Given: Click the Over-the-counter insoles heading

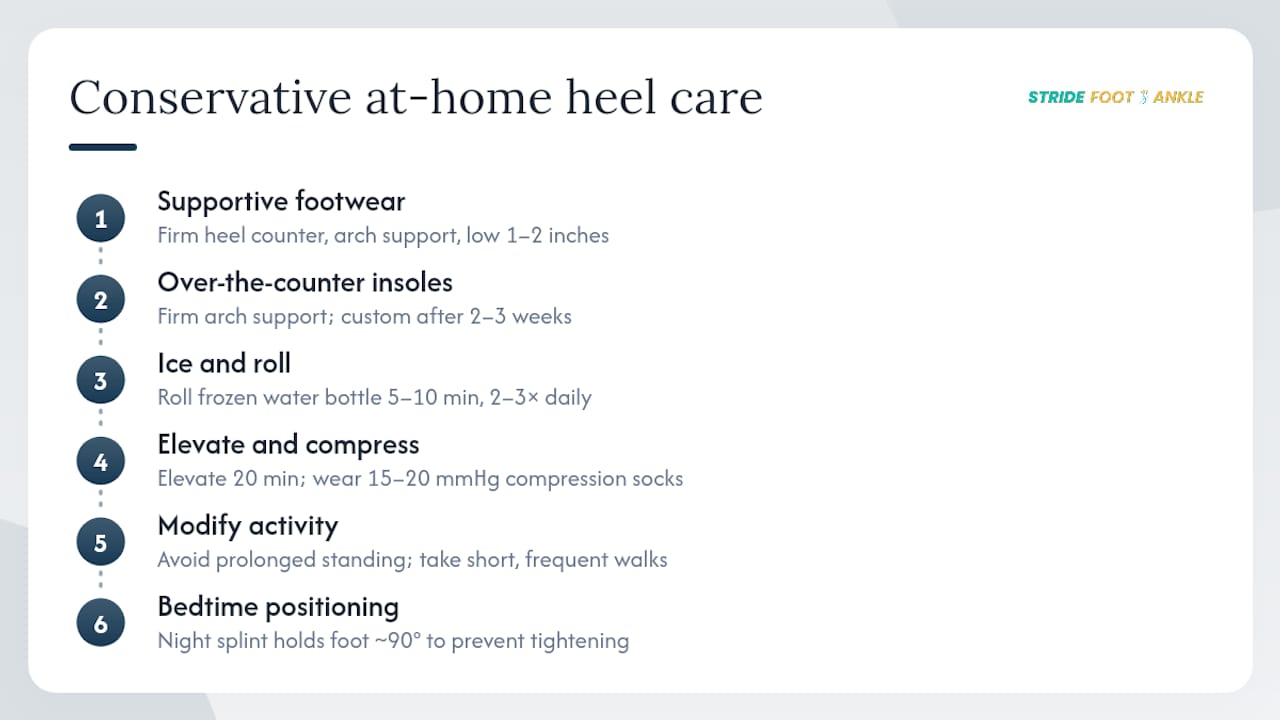Looking at the screenshot, I should [x=305, y=282].
